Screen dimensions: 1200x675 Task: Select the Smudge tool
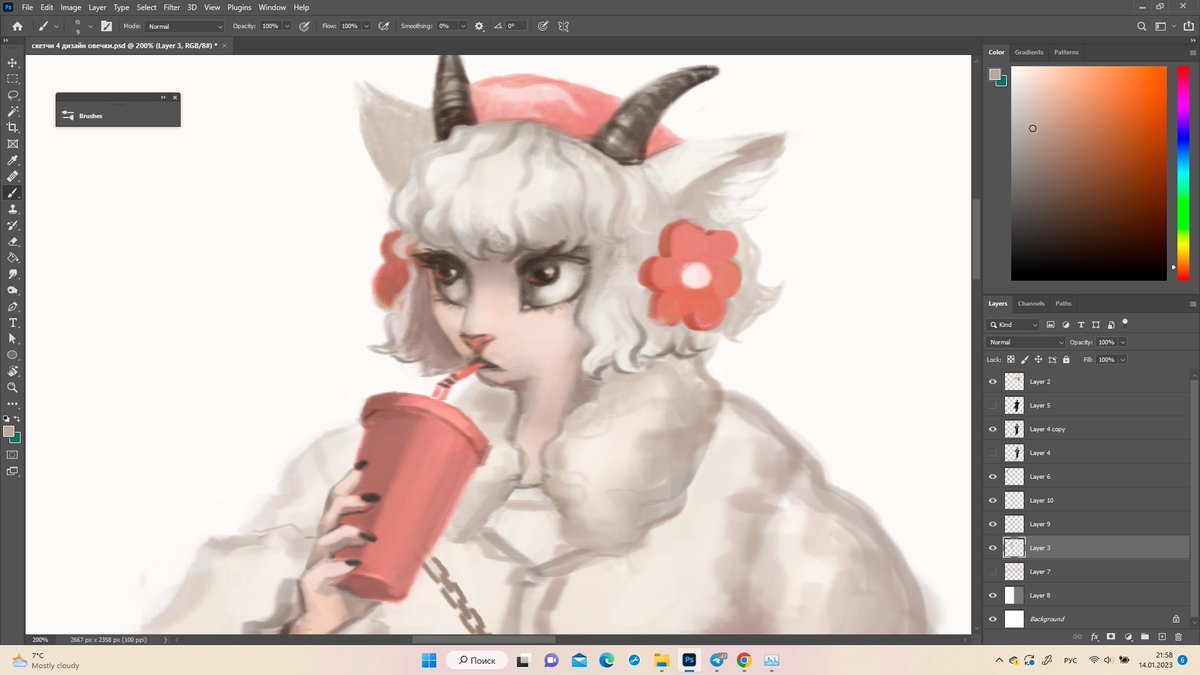[x=13, y=273]
